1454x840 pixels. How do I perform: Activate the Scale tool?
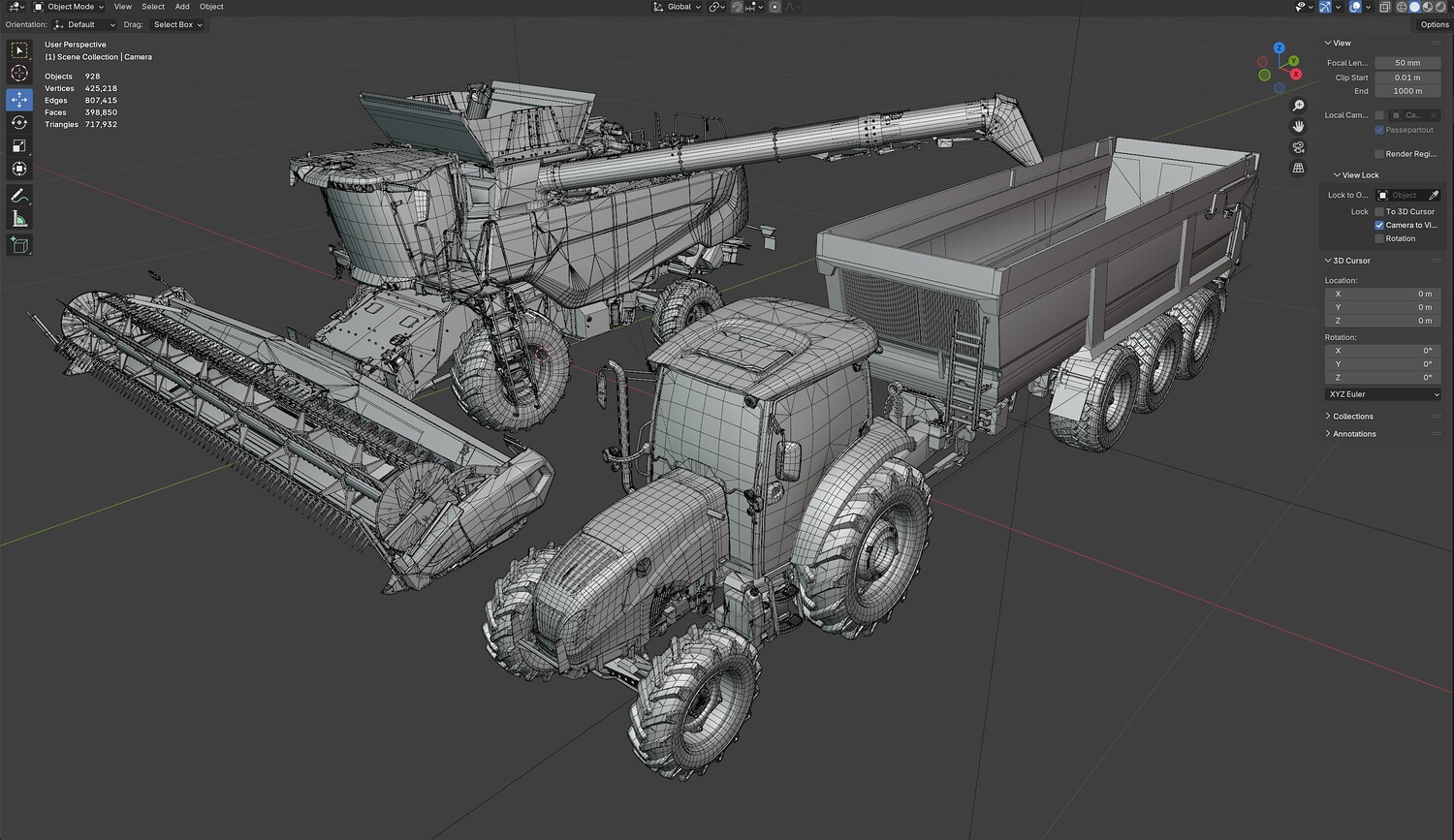point(19,145)
